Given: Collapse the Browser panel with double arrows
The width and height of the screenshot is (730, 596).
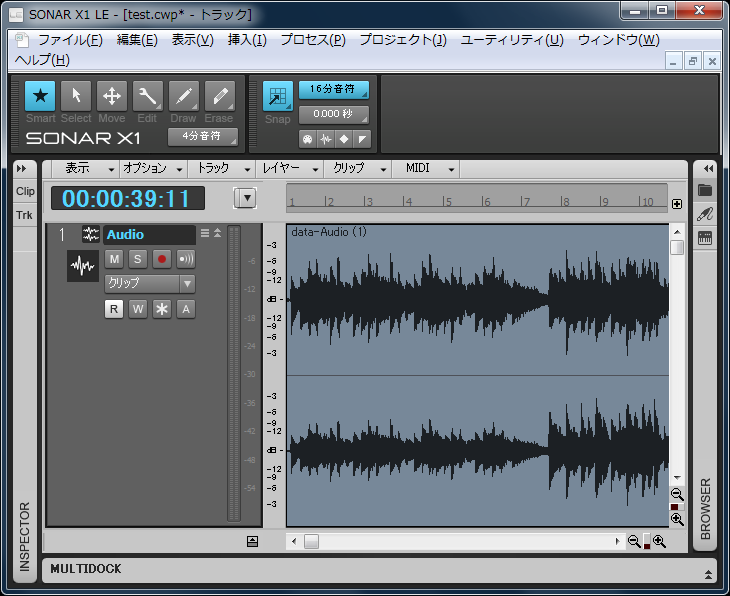Looking at the screenshot, I should [x=708, y=169].
